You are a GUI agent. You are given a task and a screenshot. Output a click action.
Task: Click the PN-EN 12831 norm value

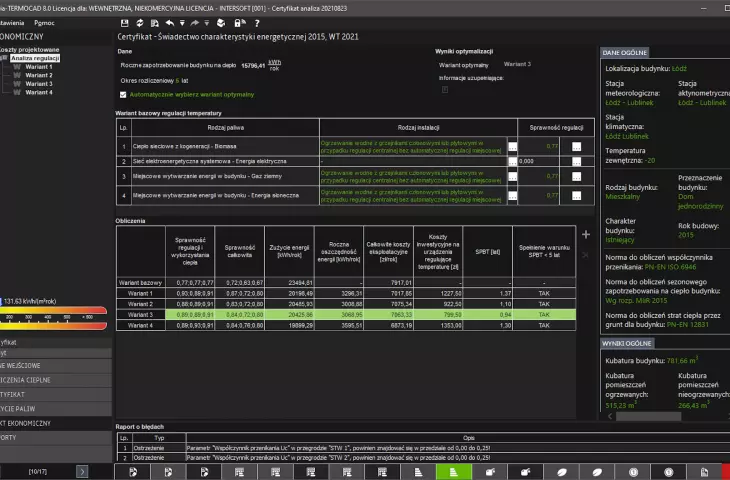[688, 325]
